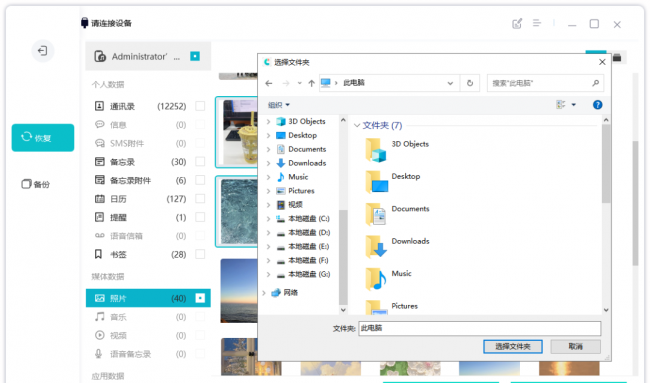The width and height of the screenshot is (650, 383).
Task: Select 本地磁盘 (F:) in navigation tree
Action: click(308, 260)
